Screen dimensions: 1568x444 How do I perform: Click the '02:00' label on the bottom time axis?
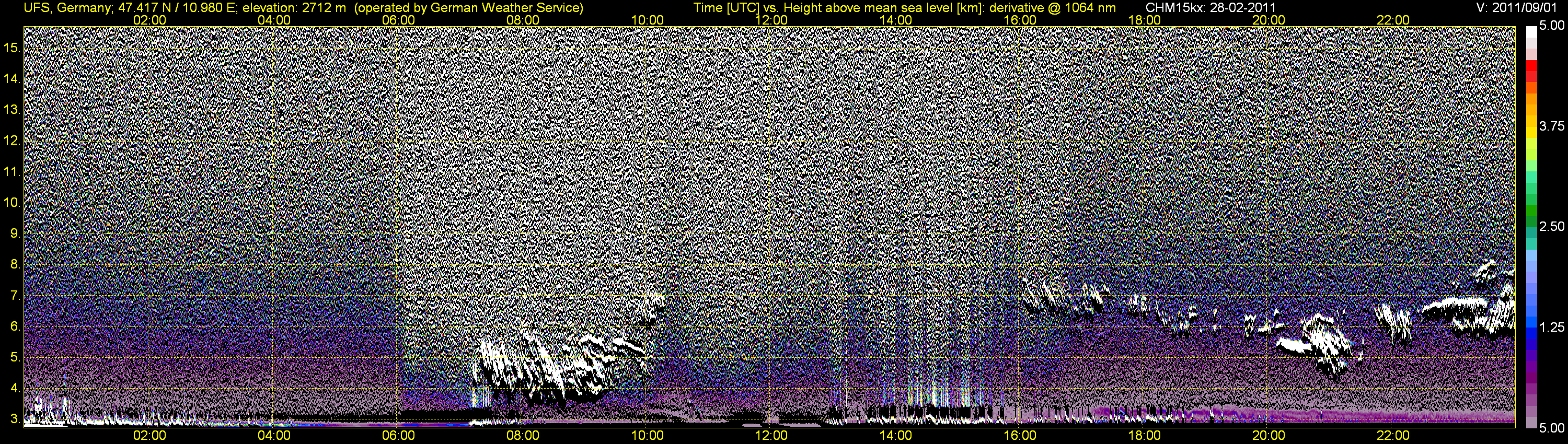click(149, 436)
